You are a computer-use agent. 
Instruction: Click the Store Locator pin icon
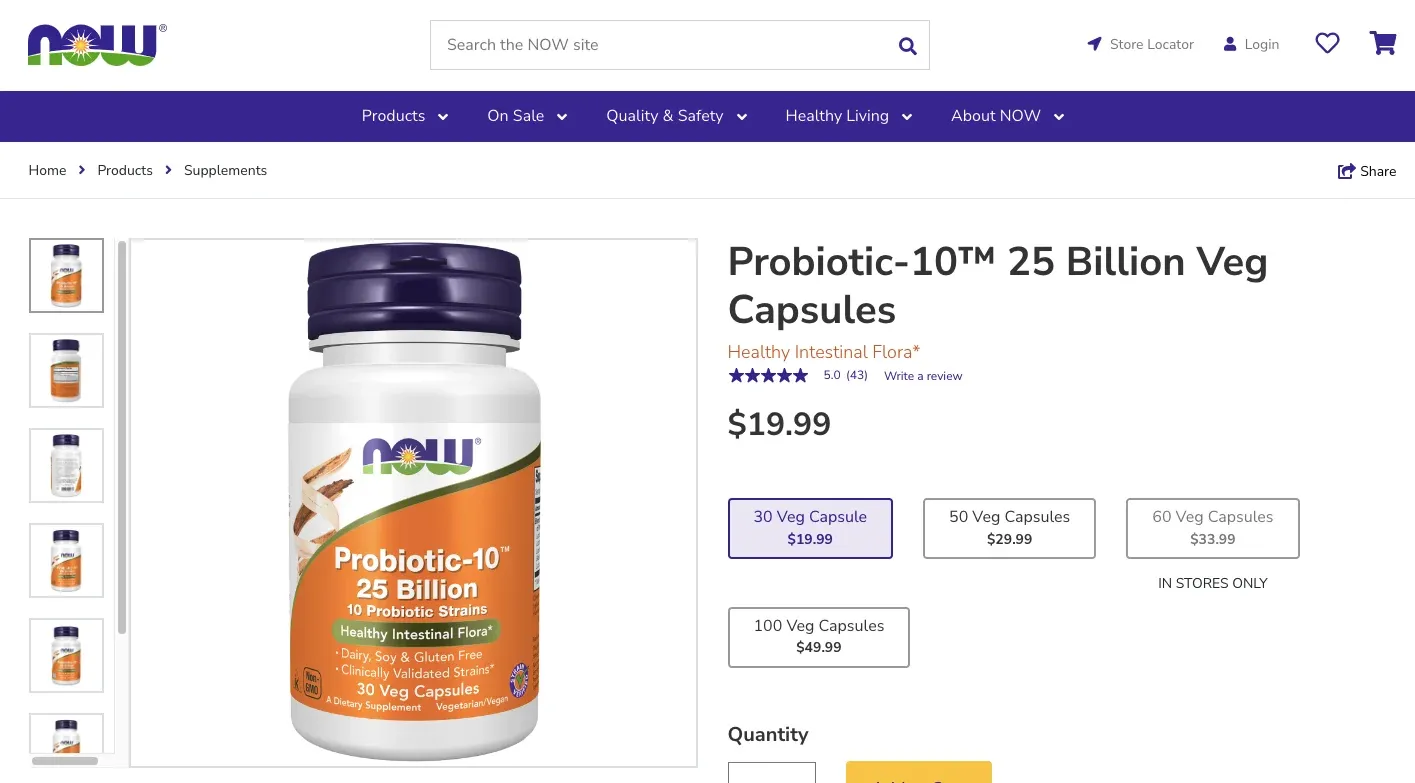[1094, 44]
